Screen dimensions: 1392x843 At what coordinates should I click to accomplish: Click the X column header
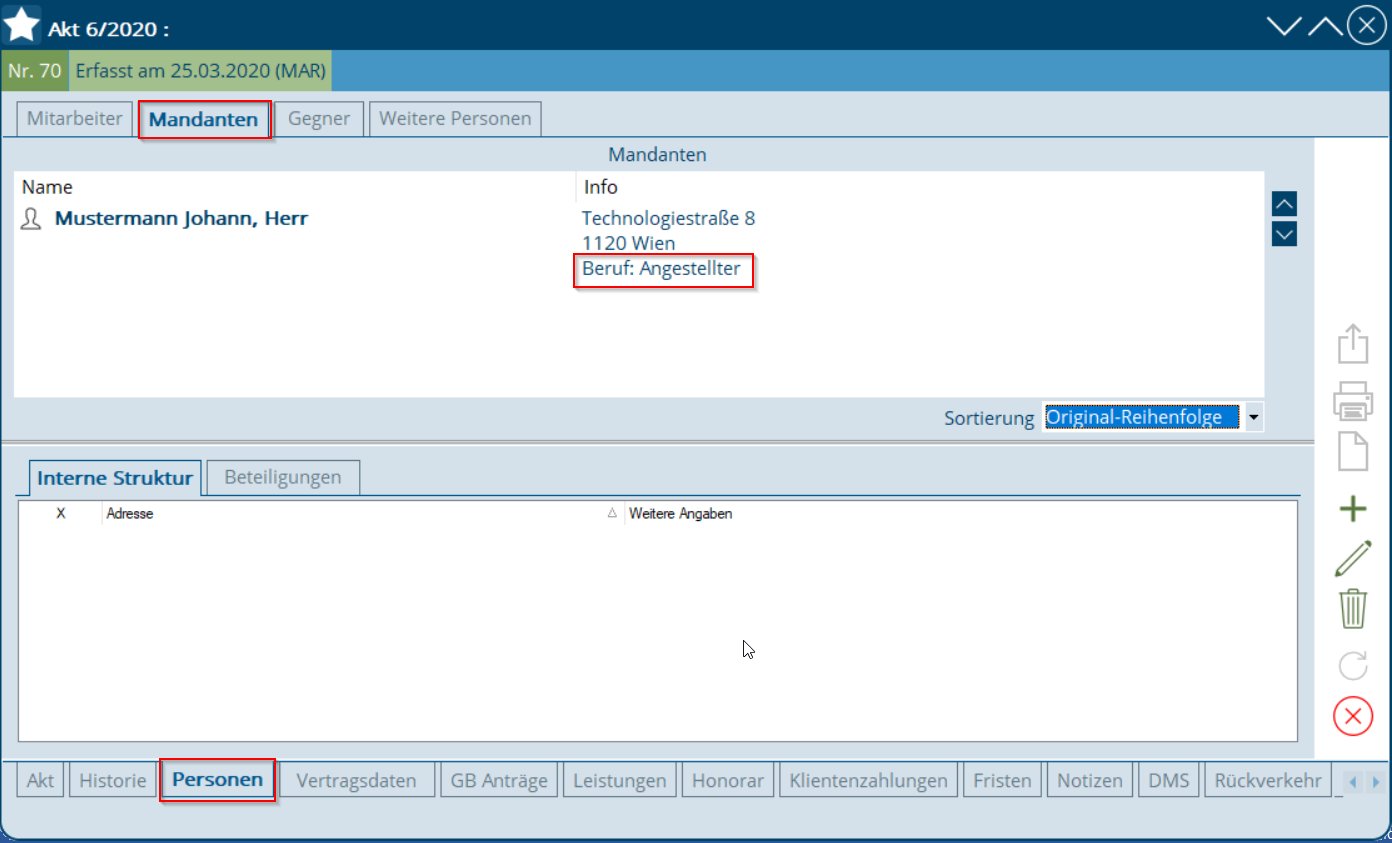61,513
